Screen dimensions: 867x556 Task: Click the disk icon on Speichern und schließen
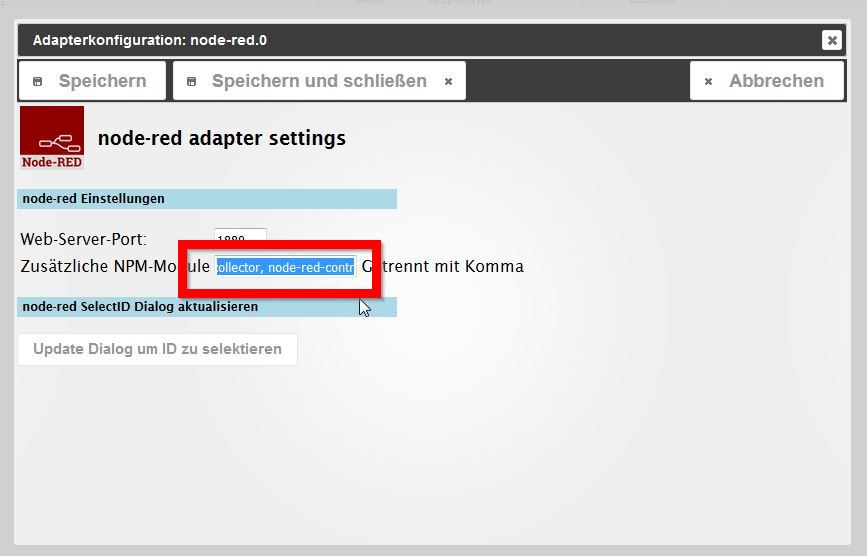pyautogui.click(x=191, y=81)
